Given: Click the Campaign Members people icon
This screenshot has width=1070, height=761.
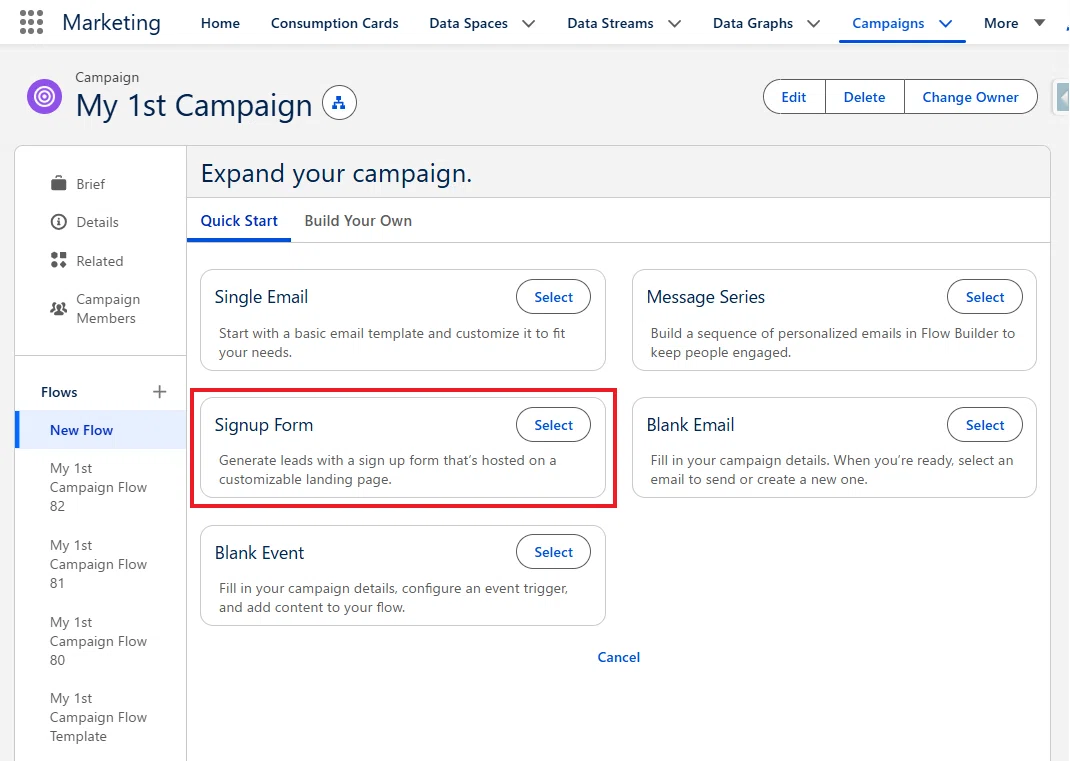Looking at the screenshot, I should [59, 308].
